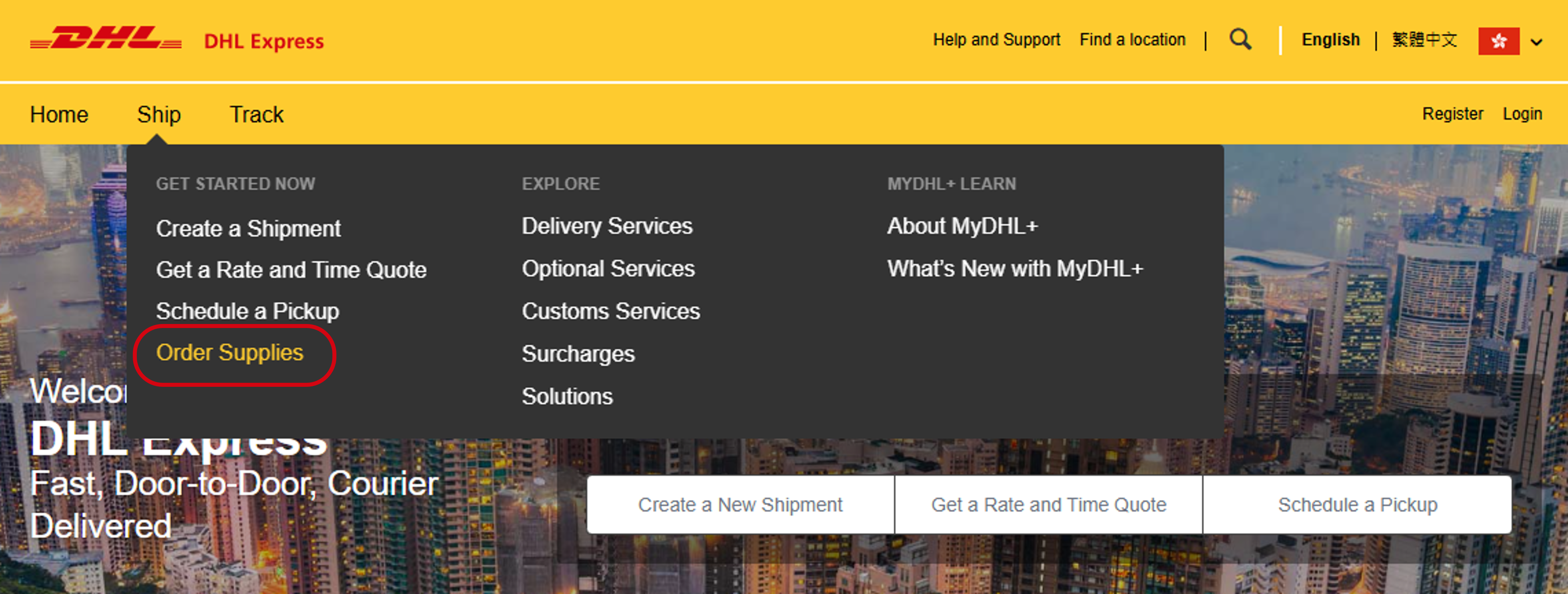Open Solutions page
The image size is (1568, 594).
(567, 397)
